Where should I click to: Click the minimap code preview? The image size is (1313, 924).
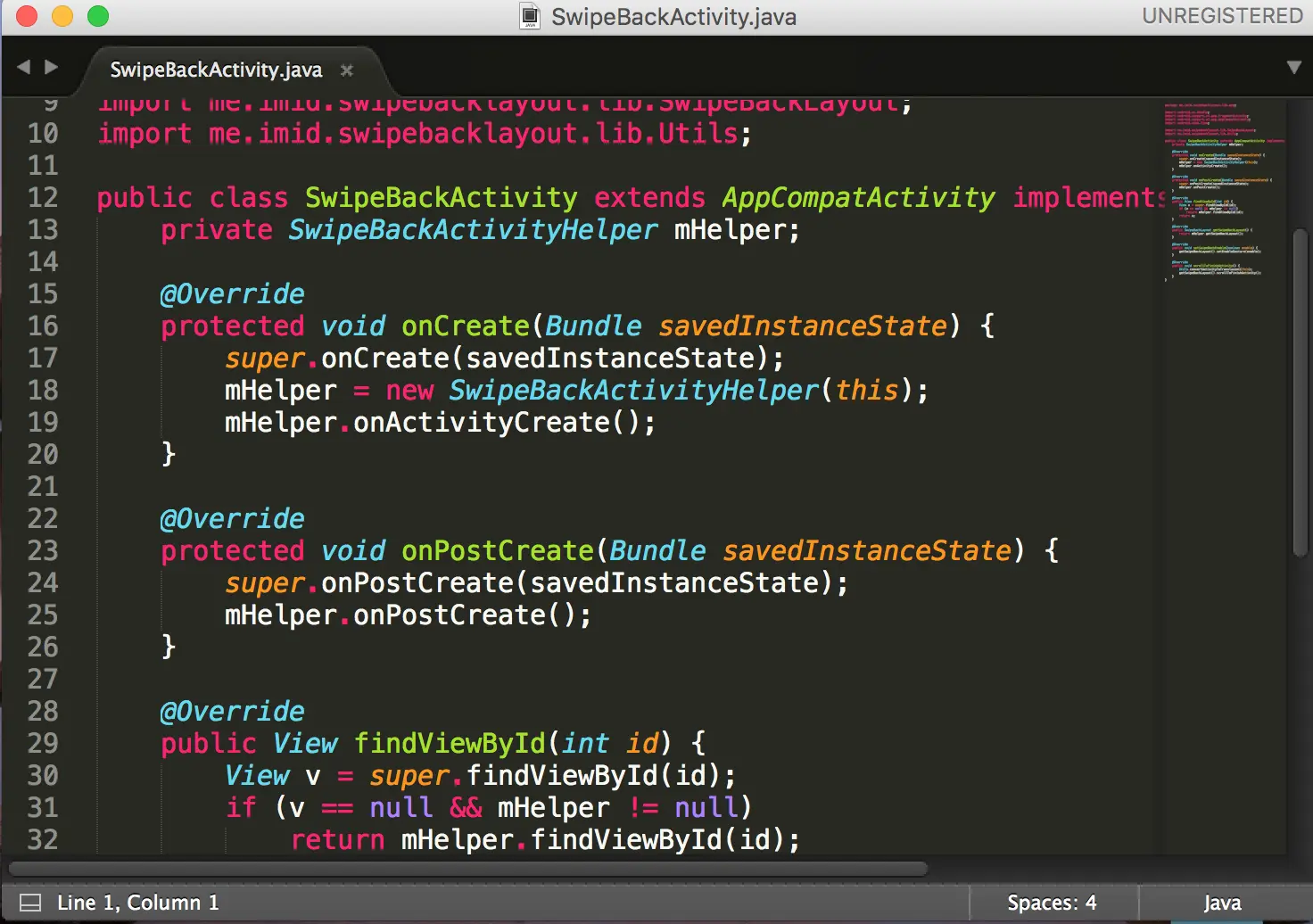click(x=1224, y=192)
